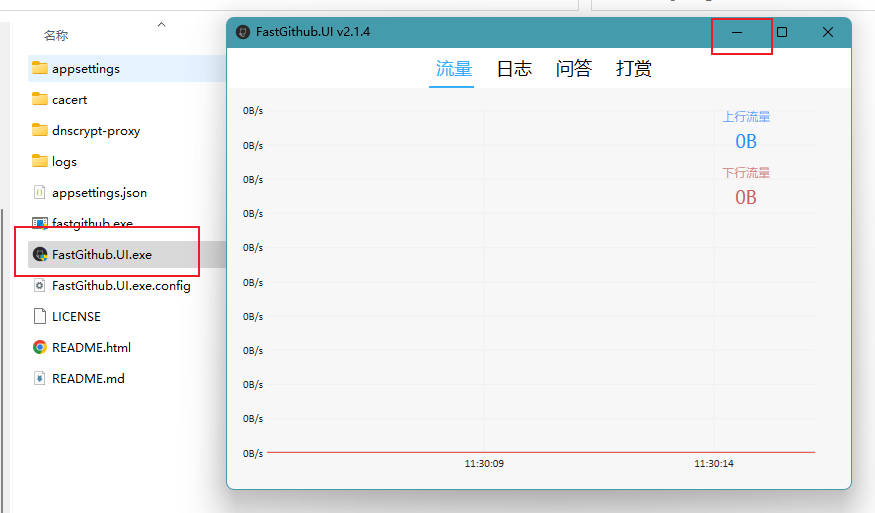Open the 打赏 tab
Viewport: 875px width, 513px height.
[x=634, y=69]
